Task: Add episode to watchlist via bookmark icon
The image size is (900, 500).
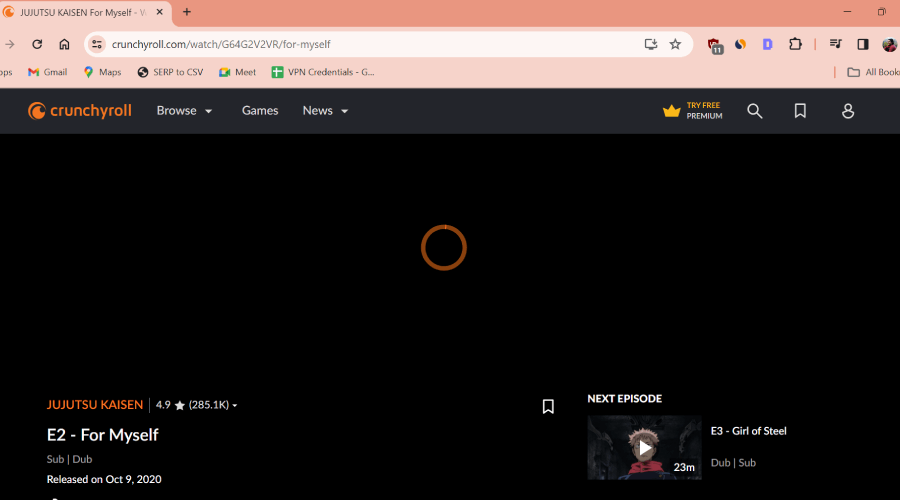Action: click(548, 406)
